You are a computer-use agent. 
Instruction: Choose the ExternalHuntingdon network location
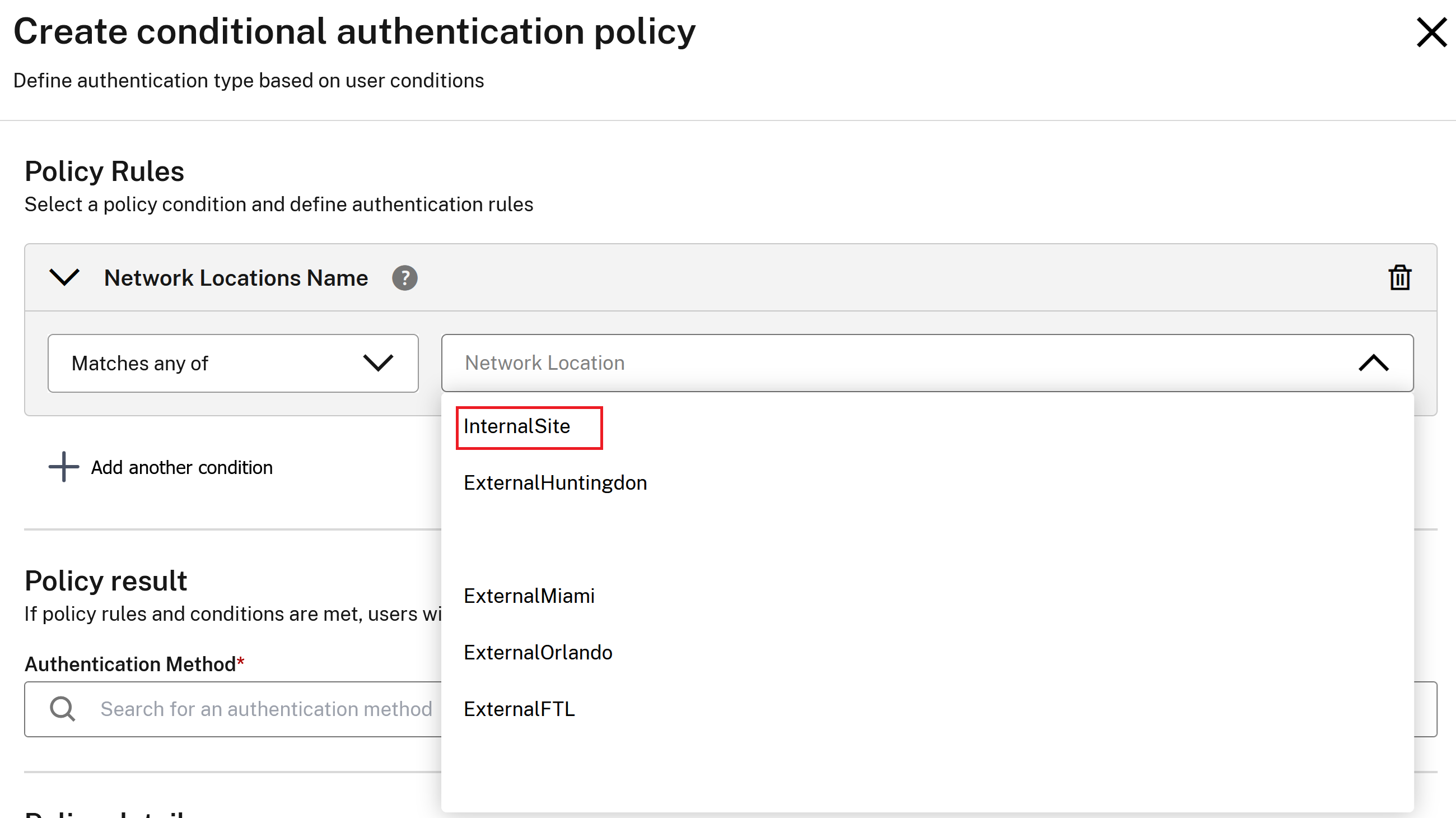click(x=555, y=484)
